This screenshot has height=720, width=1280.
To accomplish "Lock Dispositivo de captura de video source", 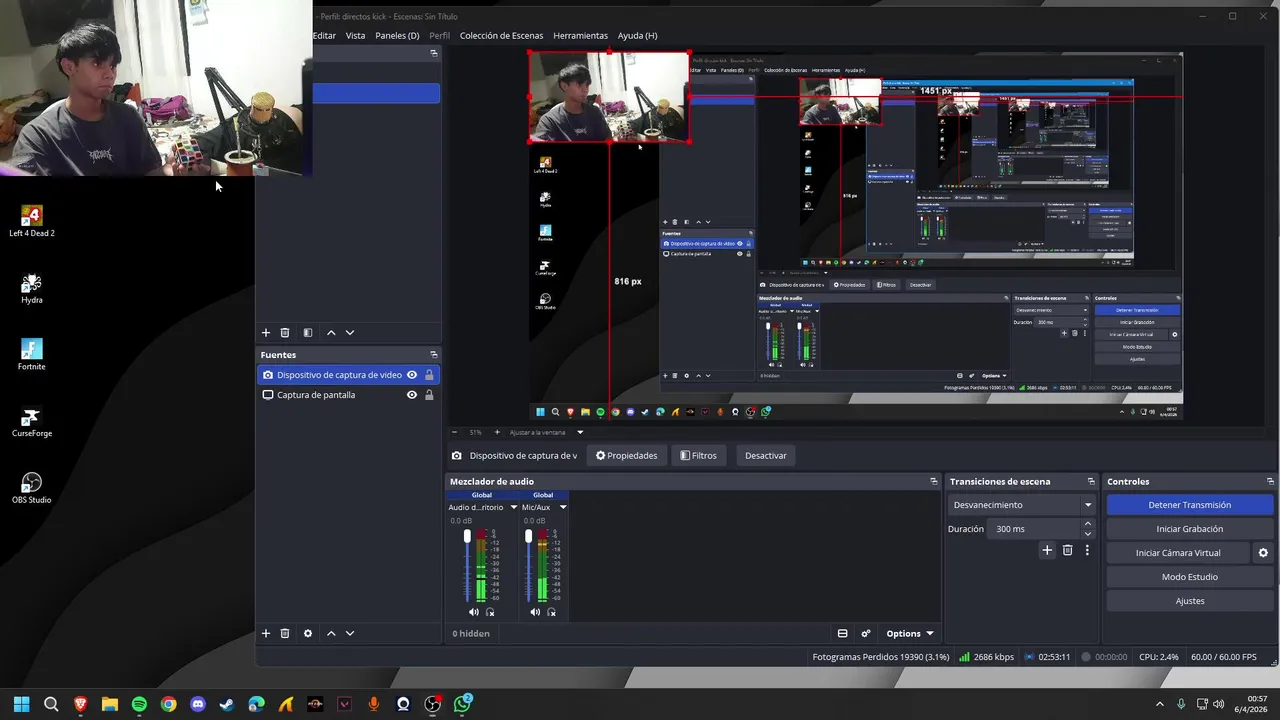I will click(x=429, y=375).
